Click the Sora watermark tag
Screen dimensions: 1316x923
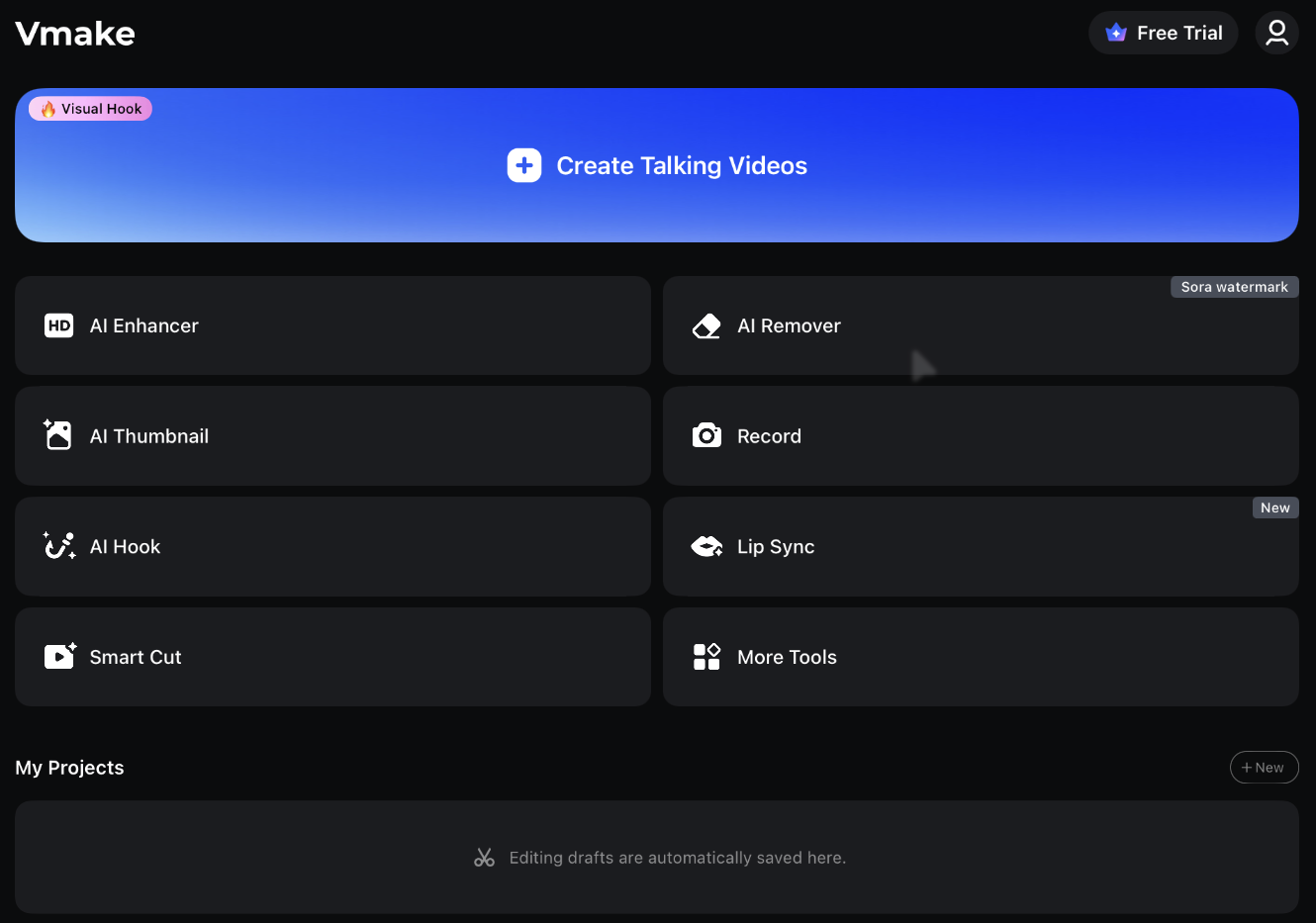tap(1234, 287)
